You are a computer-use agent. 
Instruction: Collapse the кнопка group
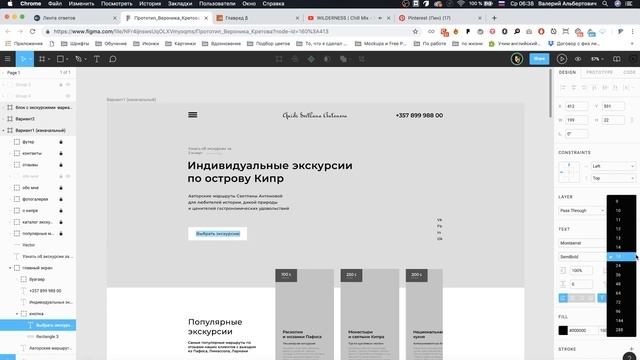coord(17,314)
